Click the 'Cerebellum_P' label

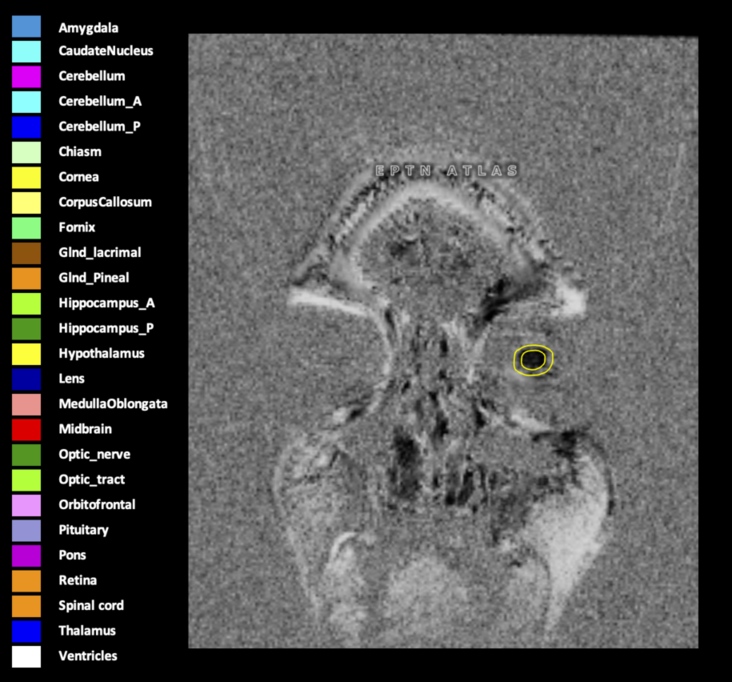99,126
